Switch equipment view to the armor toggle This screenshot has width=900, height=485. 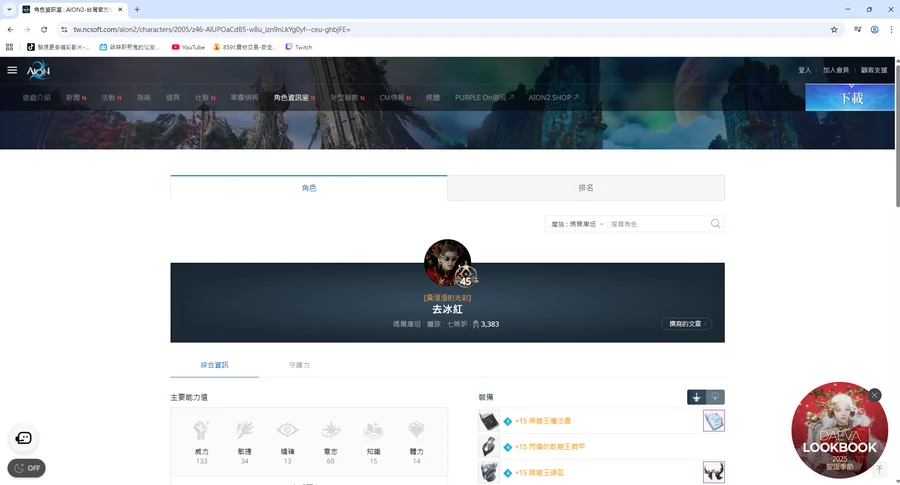(715, 397)
